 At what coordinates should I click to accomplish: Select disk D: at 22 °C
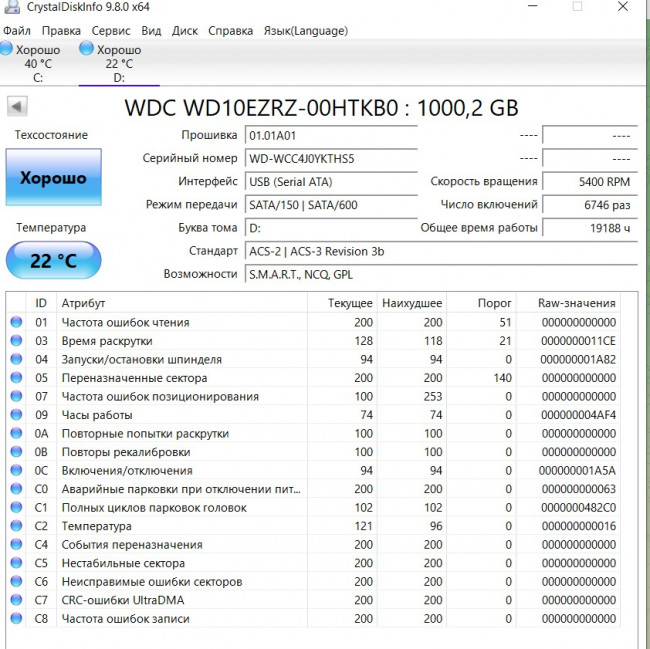(x=119, y=63)
